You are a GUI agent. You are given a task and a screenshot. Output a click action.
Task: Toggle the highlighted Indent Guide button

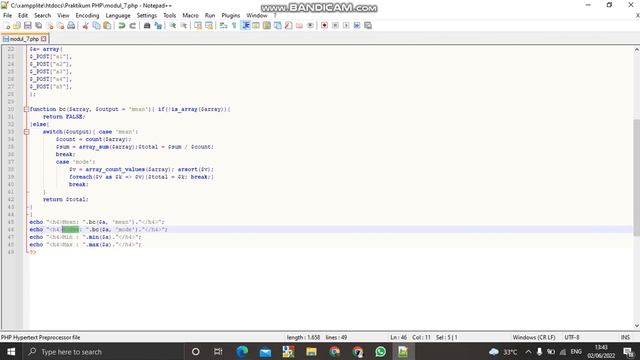click(x=245, y=26)
